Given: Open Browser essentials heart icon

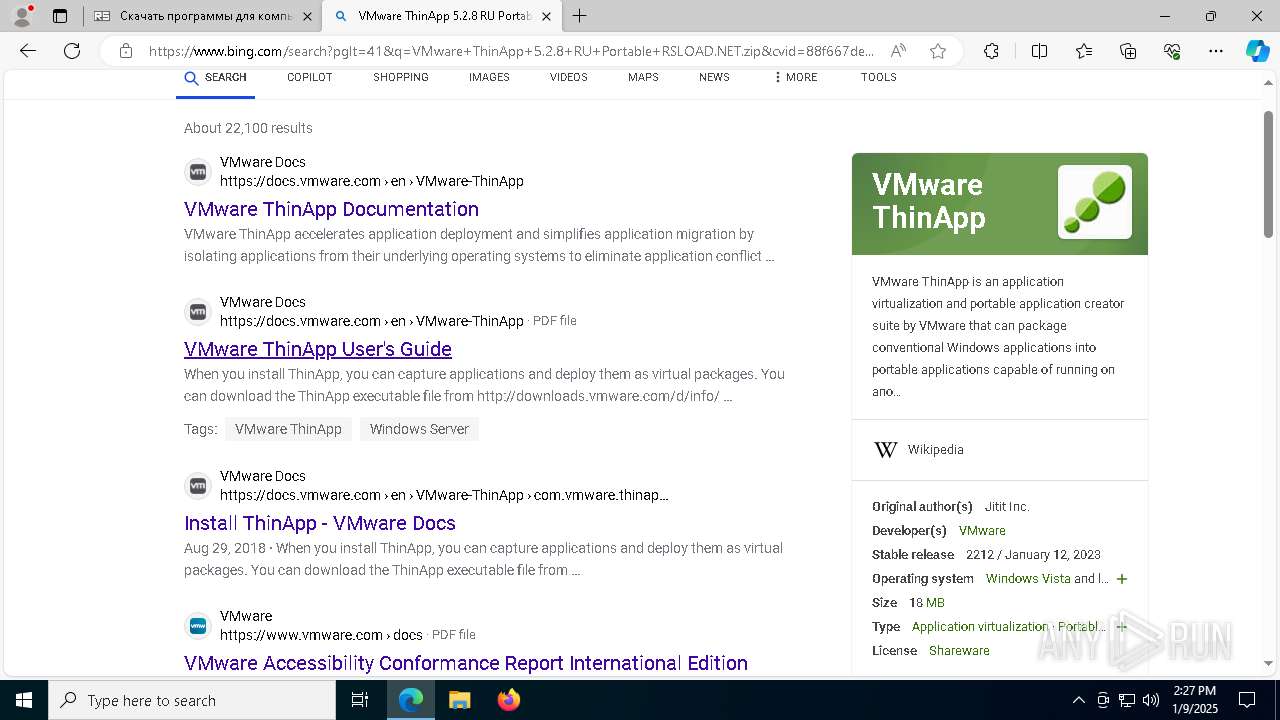Looking at the screenshot, I should point(1172,51).
